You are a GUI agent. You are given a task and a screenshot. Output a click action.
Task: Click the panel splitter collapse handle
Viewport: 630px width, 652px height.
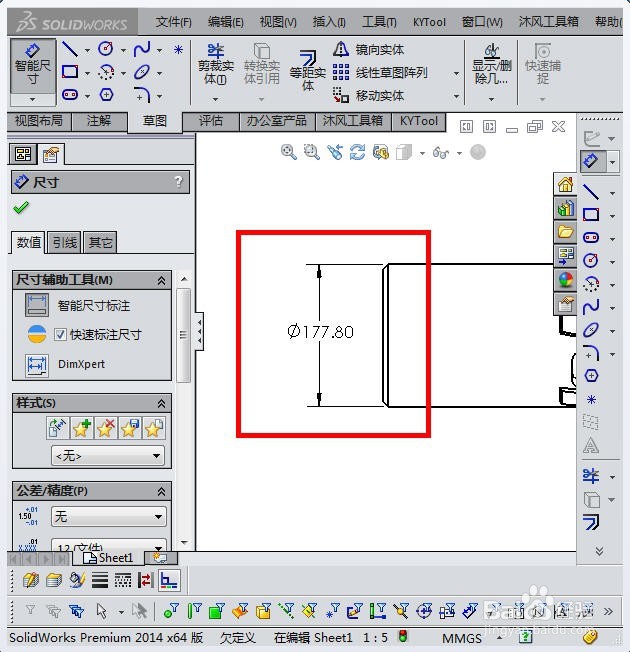pos(200,331)
